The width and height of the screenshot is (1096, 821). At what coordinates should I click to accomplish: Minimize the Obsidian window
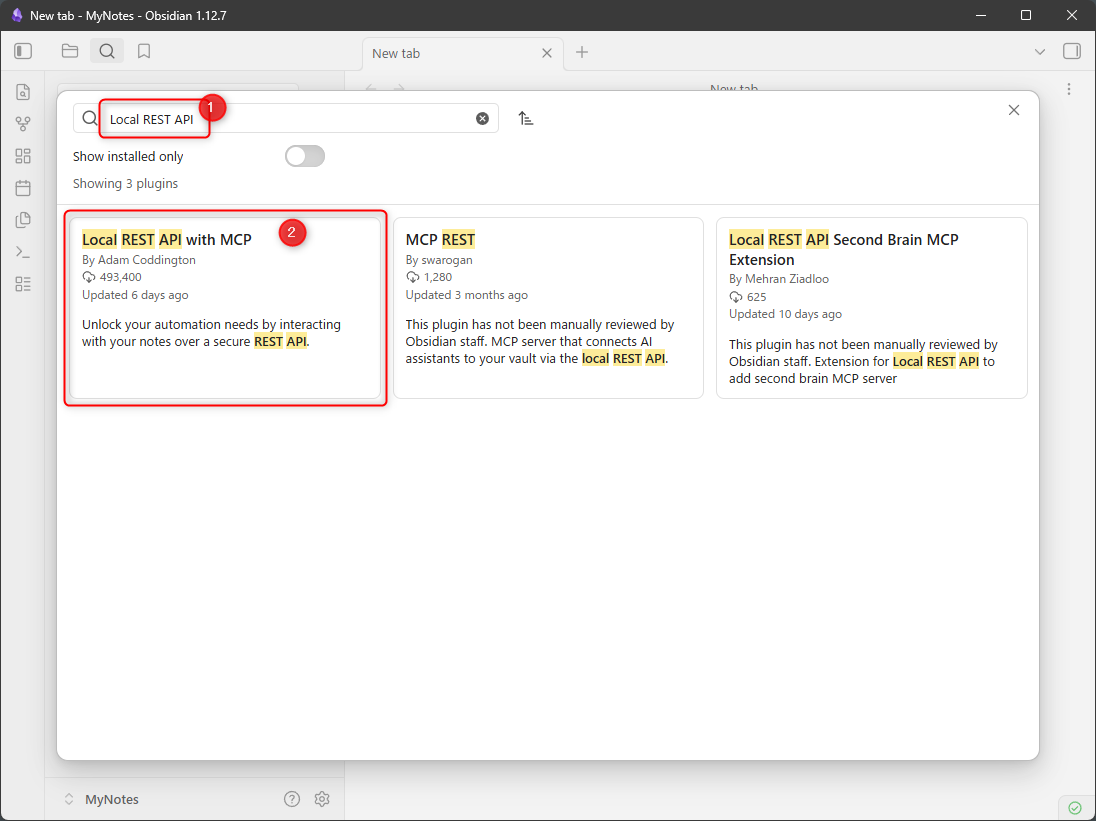[x=979, y=15]
